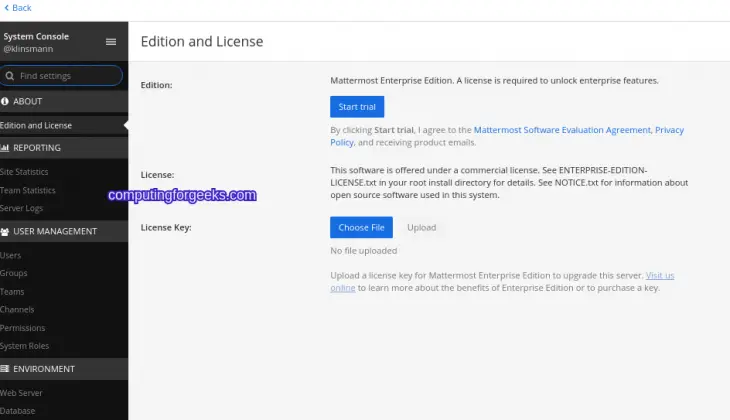The width and height of the screenshot is (730, 420).
Task: Open the Permissions settings
Action: coord(22,328)
